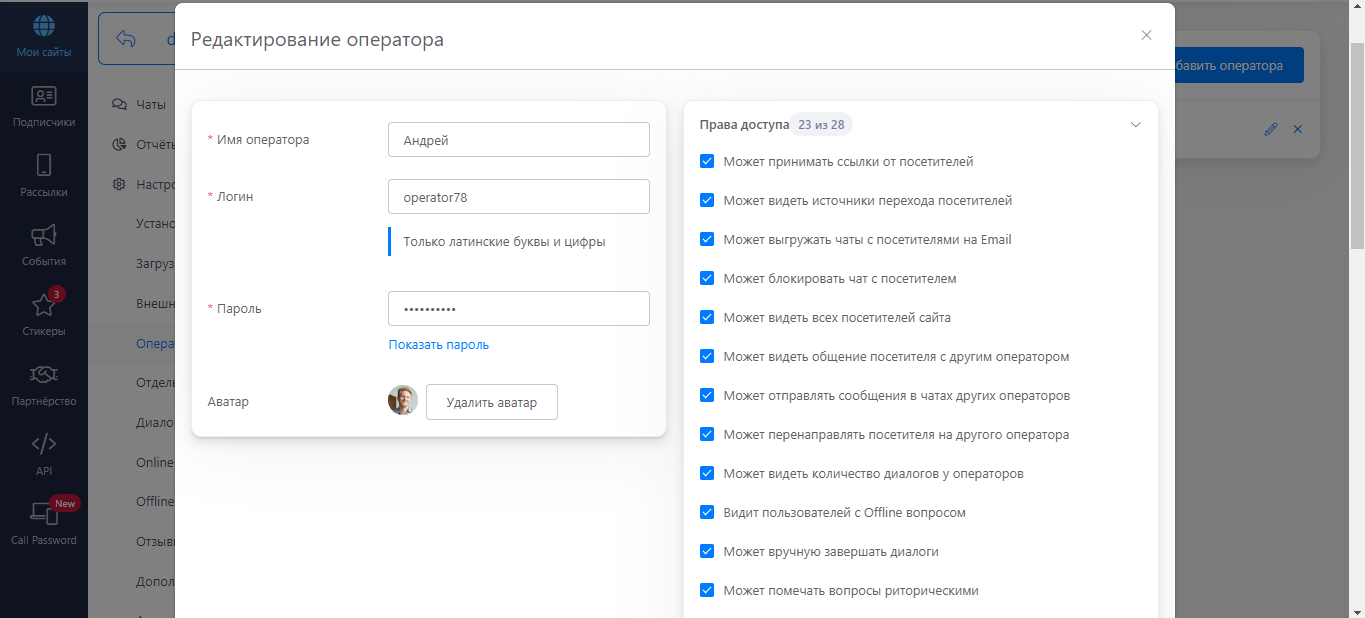Viewport: 1365px width, 618px height.
Task: Click the Мои сайты globe icon
Action: 44,27
